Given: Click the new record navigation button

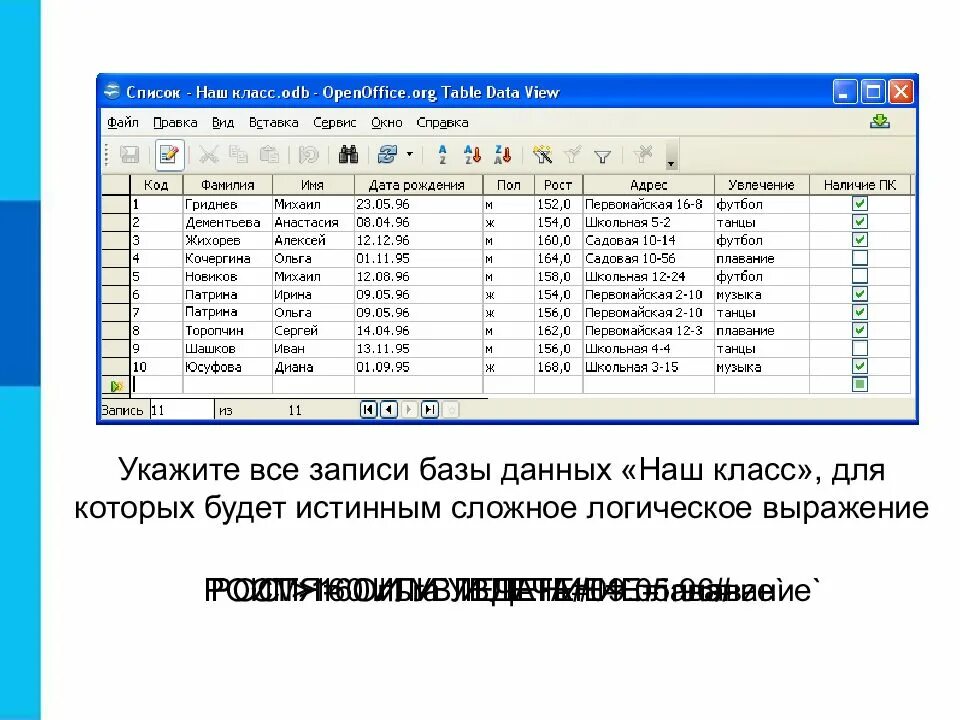Looking at the screenshot, I should click(451, 409).
